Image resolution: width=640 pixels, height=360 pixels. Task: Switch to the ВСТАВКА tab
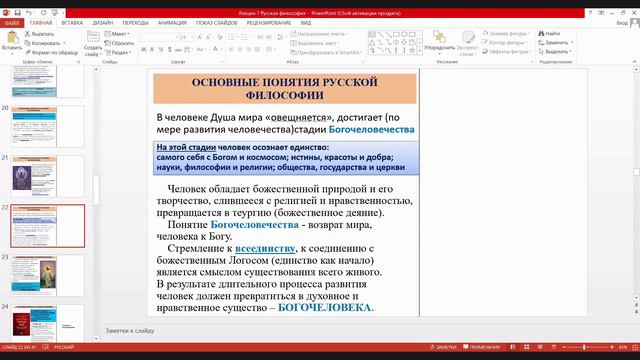pyautogui.click(x=72, y=23)
